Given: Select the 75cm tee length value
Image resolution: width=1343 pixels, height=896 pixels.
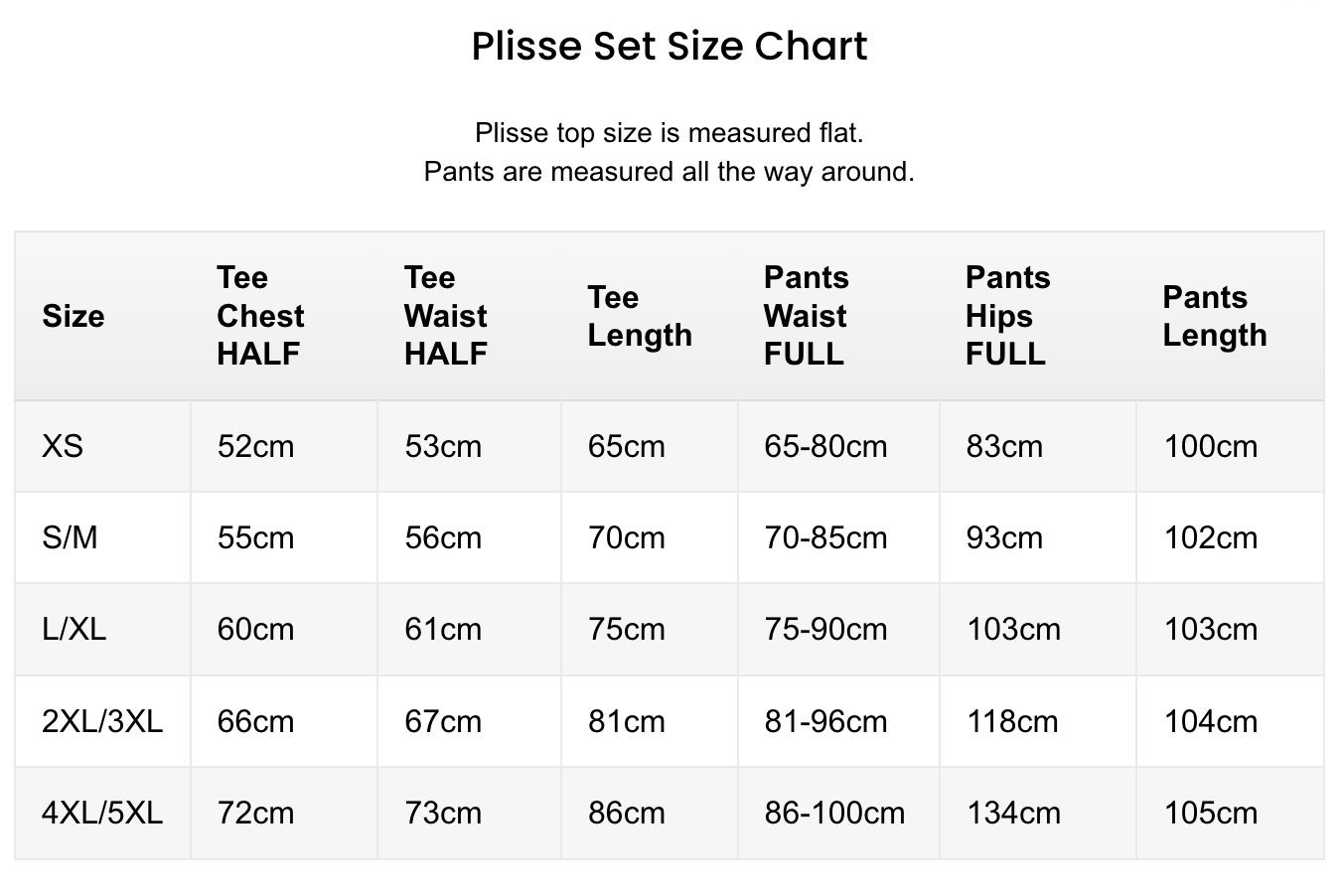Looking at the screenshot, I should click(x=626, y=629).
